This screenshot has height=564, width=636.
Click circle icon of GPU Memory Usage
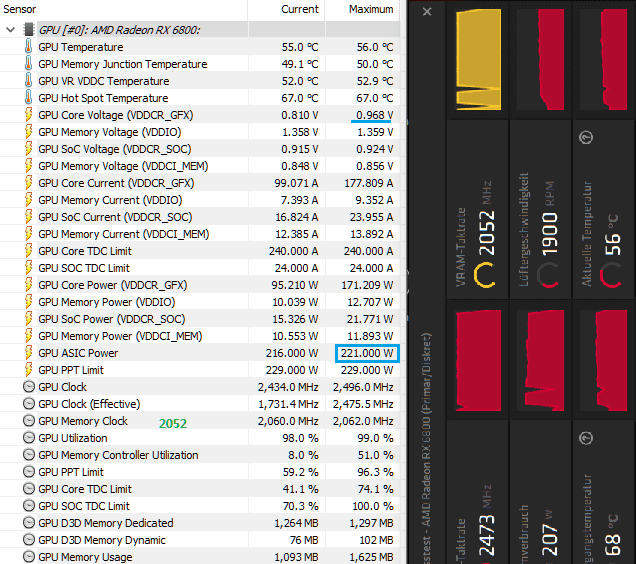(29, 557)
